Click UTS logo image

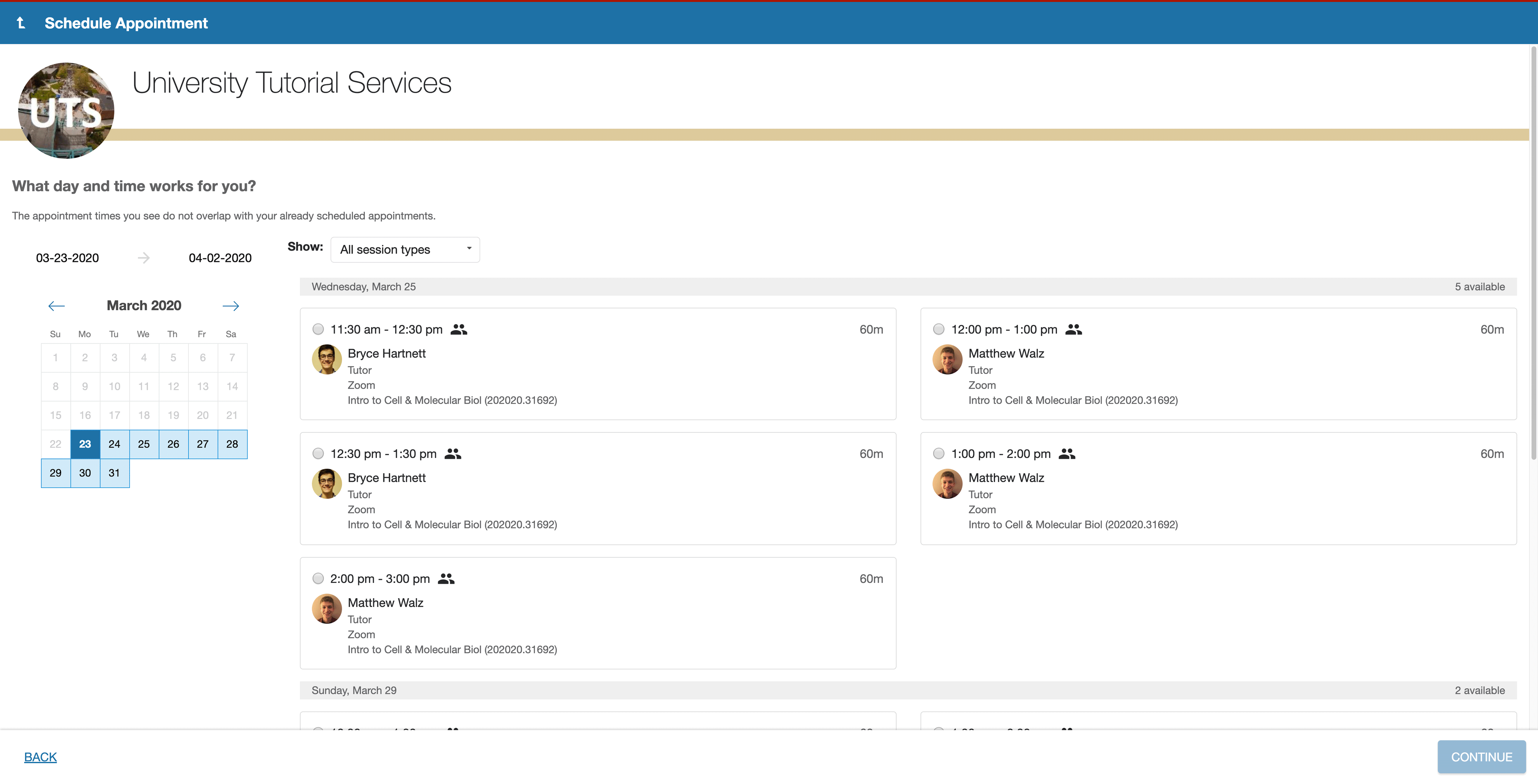[66, 110]
